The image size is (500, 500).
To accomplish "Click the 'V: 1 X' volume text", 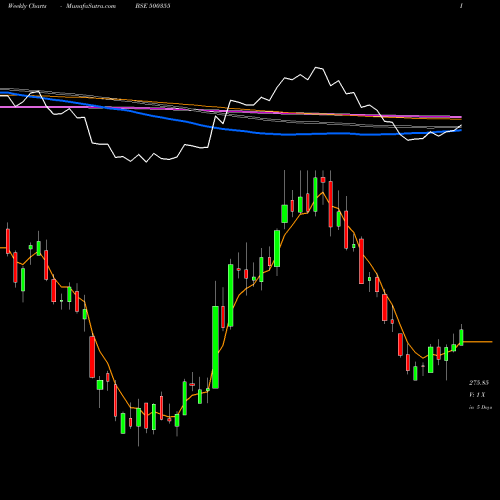I will pyautogui.click(x=477, y=395).
